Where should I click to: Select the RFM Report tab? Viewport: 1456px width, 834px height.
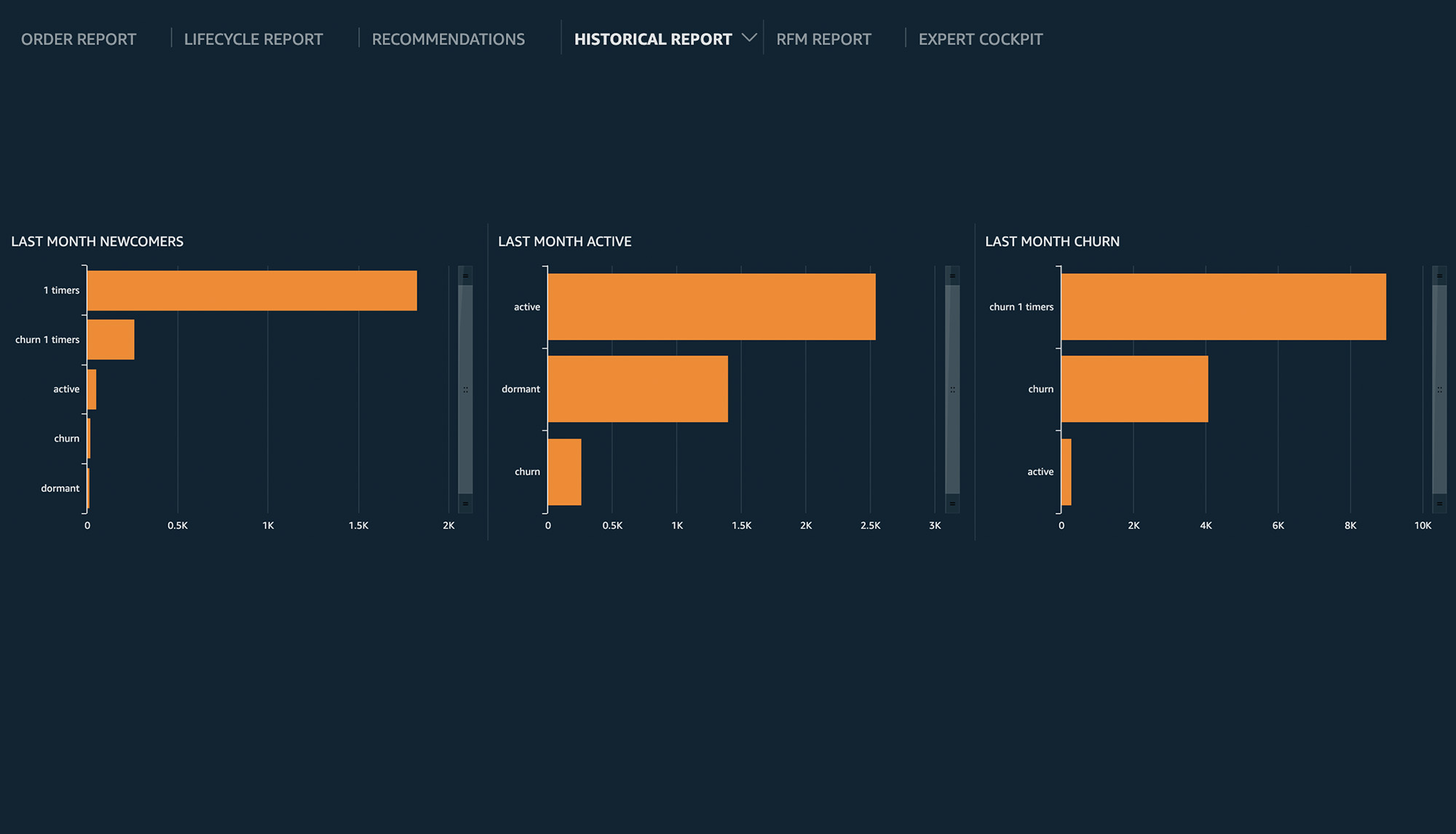click(x=823, y=39)
